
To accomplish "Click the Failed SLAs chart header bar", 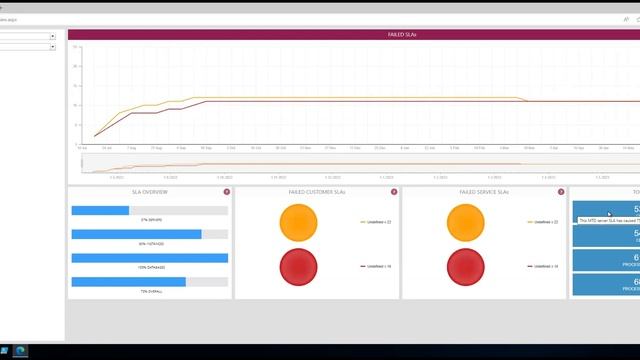I will click(354, 35).
